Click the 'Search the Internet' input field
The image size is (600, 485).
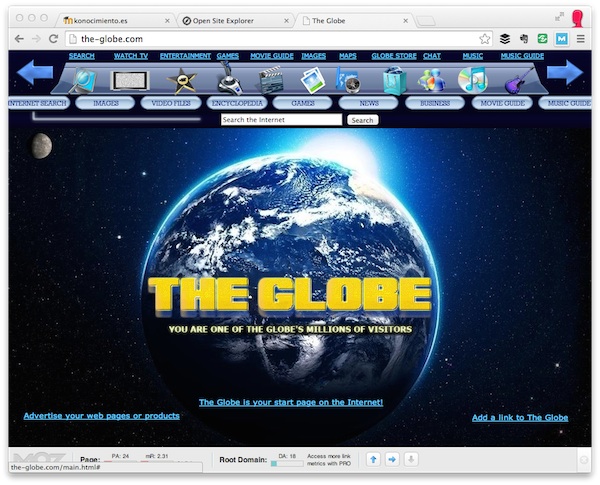click(281, 120)
